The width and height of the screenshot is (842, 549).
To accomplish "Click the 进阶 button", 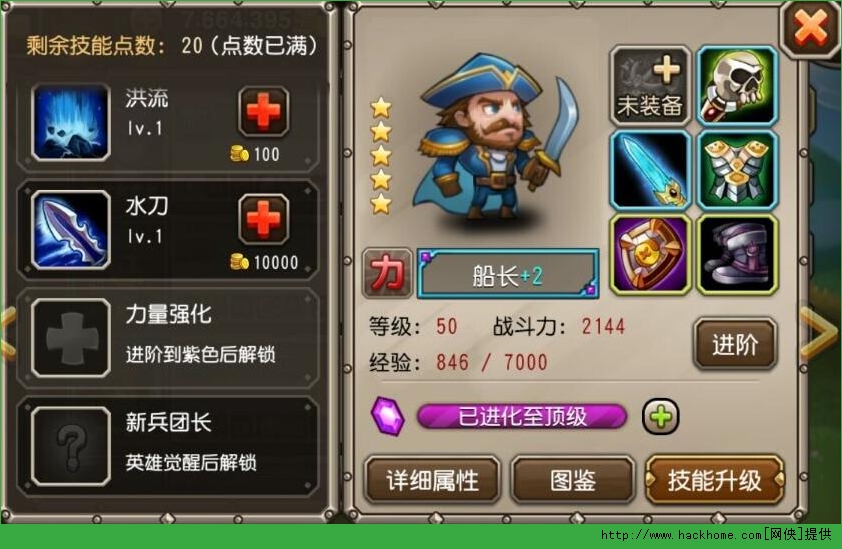I will pos(735,344).
